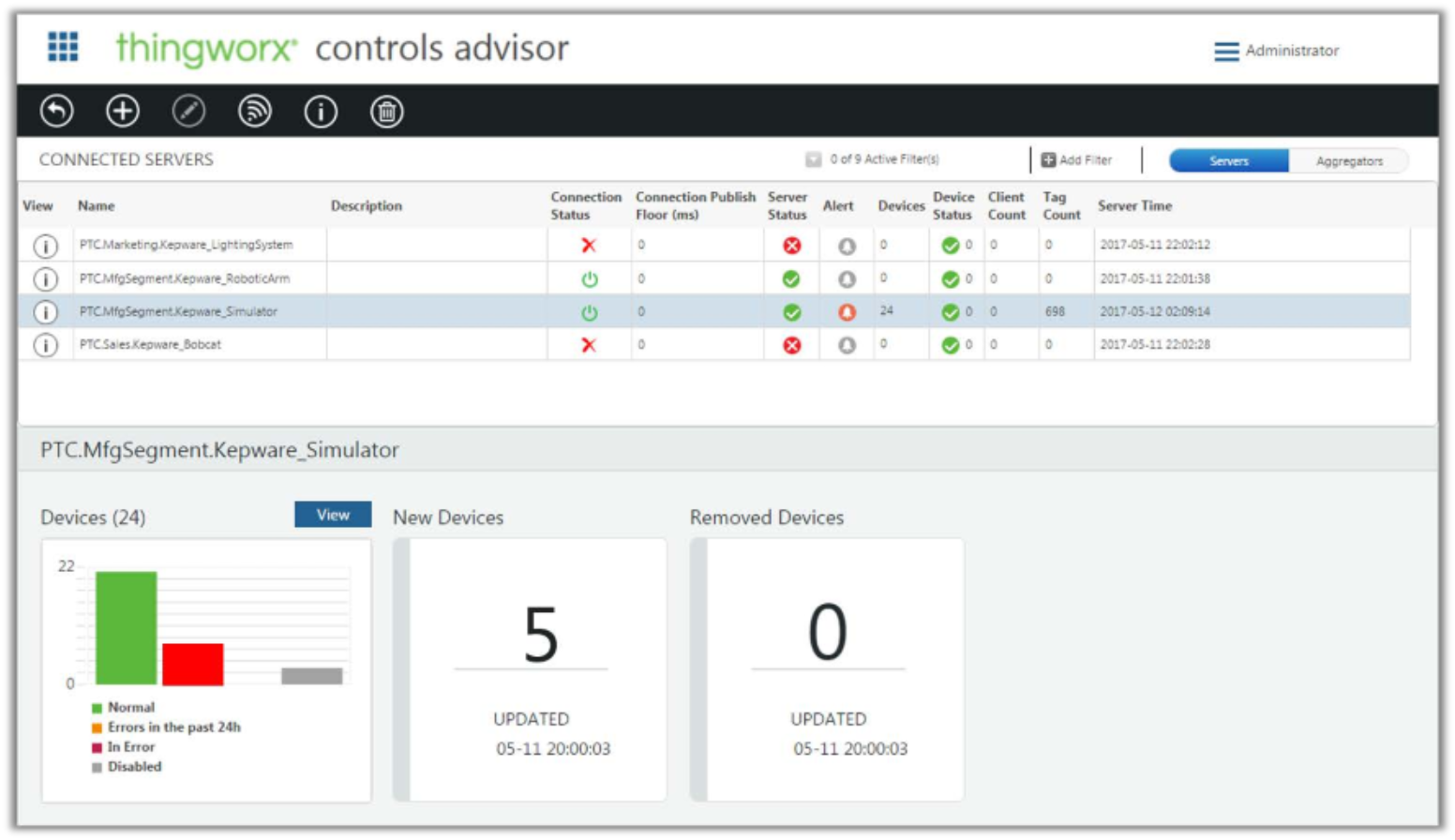This screenshot has width=1455, height=840.
Task: Open info view for PTC.Sales.Kepware_Bobcat
Action: [x=45, y=345]
